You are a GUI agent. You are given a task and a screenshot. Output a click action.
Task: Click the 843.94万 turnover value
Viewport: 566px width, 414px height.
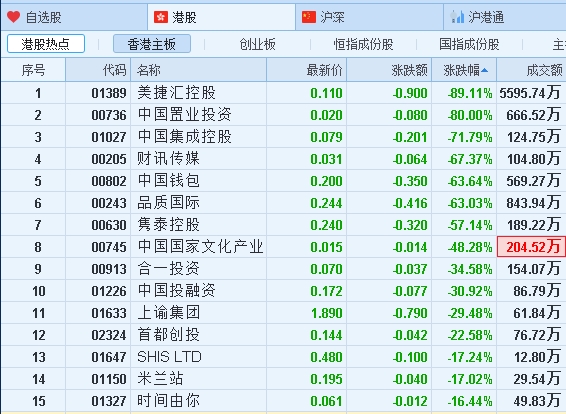click(x=534, y=203)
